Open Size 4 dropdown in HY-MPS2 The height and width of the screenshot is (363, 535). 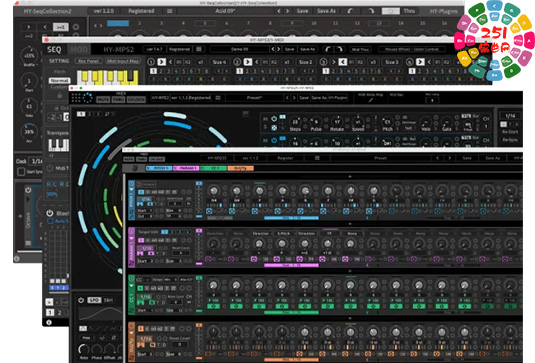click(x=219, y=62)
